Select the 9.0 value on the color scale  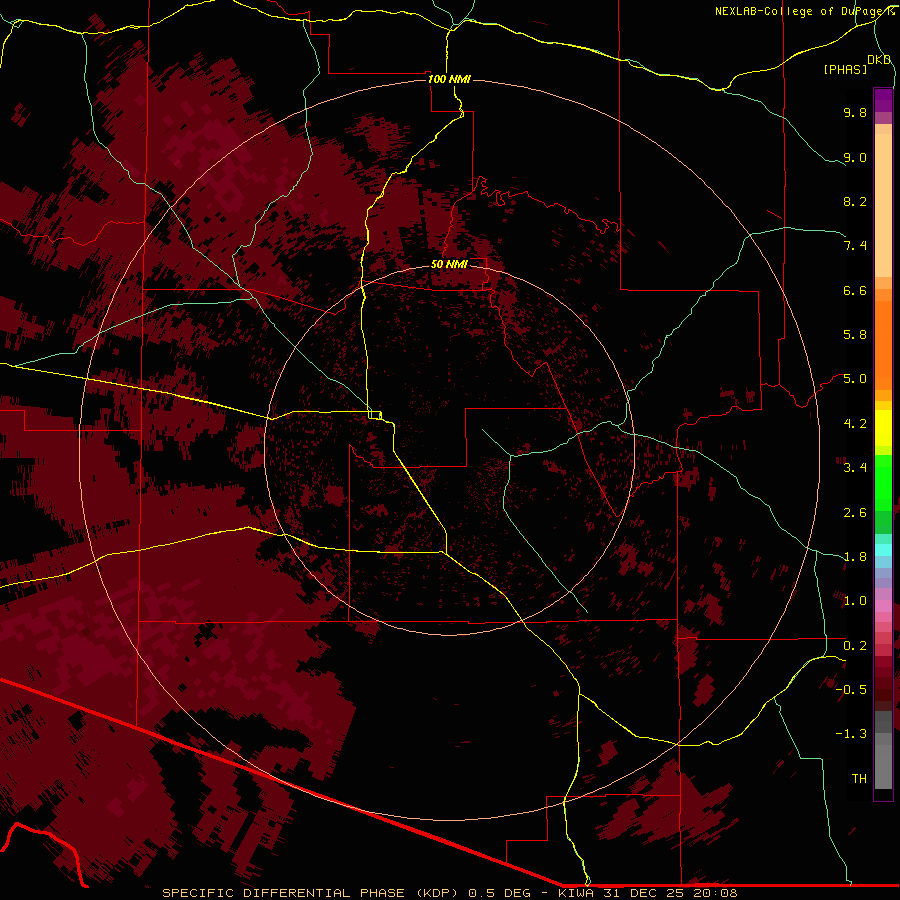[855, 157]
